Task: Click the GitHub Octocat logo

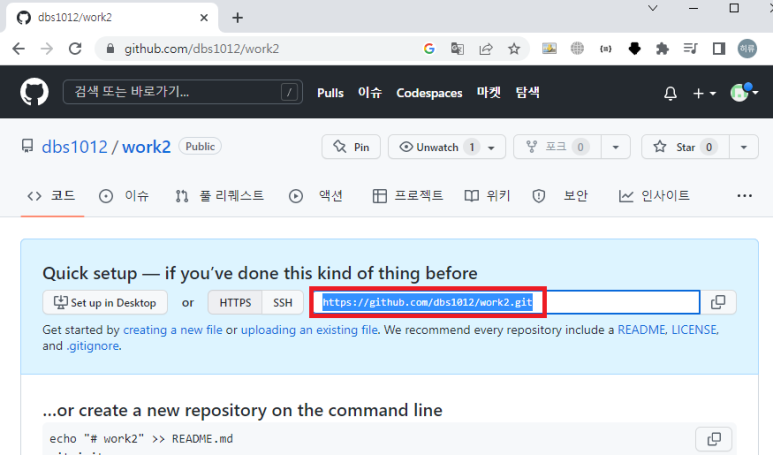Action: (x=35, y=92)
